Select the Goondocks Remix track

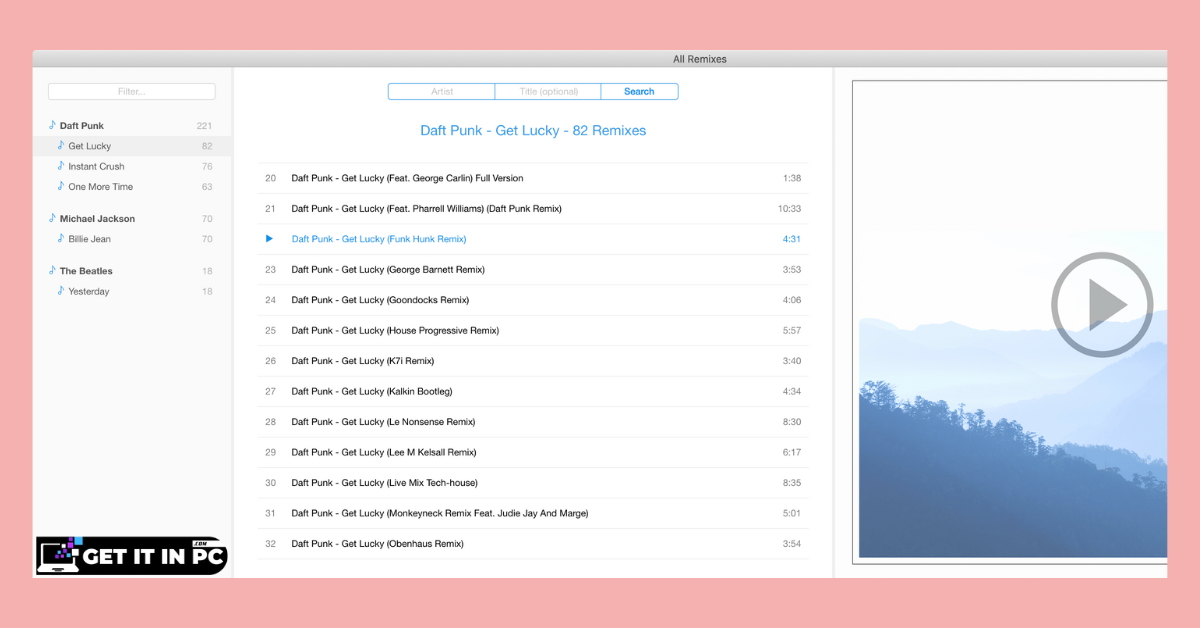[533, 300]
